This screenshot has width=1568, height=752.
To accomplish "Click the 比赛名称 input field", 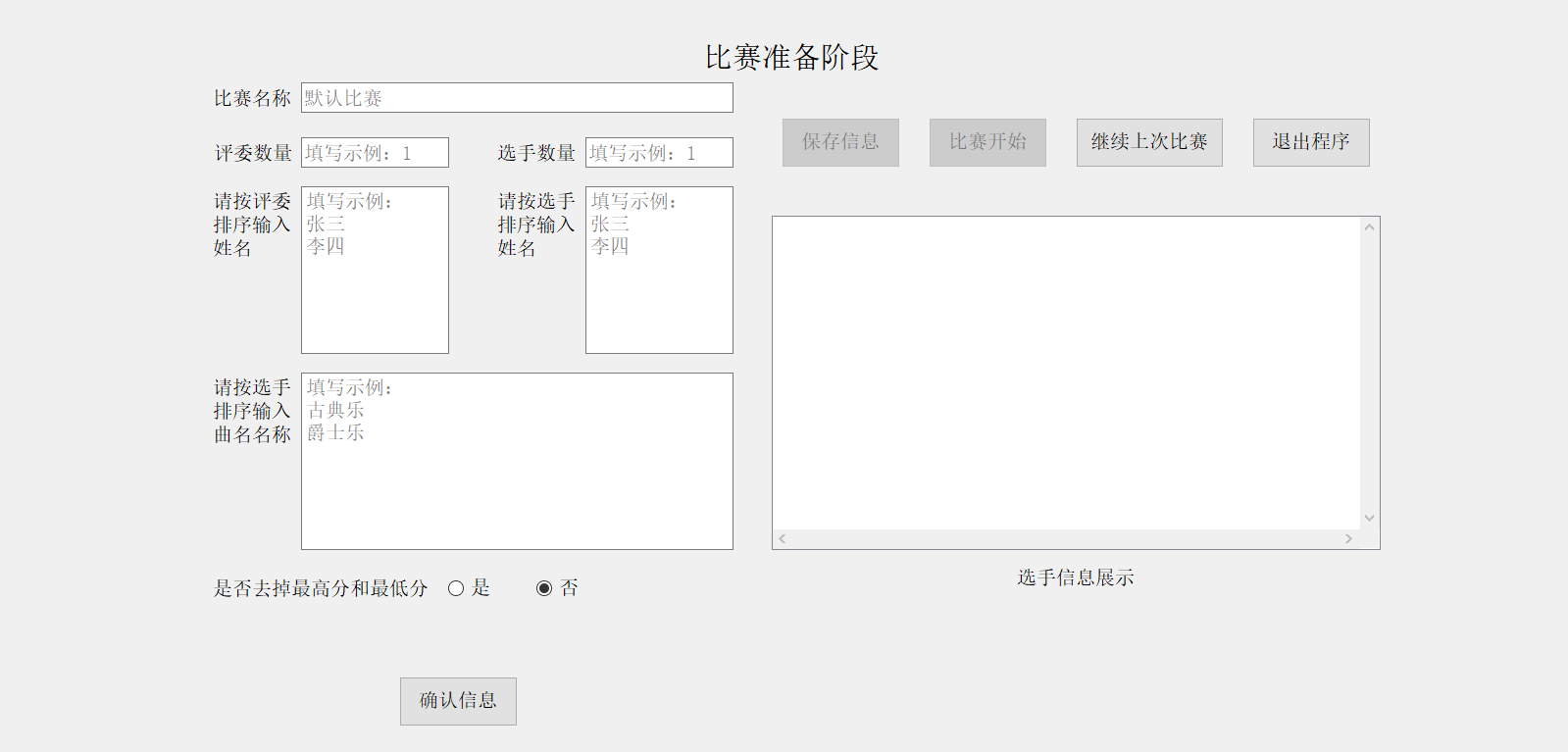I will [517, 98].
